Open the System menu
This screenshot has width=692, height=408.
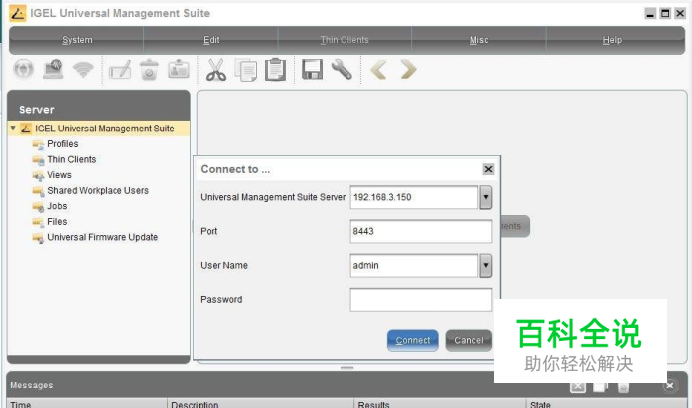tap(77, 40)
